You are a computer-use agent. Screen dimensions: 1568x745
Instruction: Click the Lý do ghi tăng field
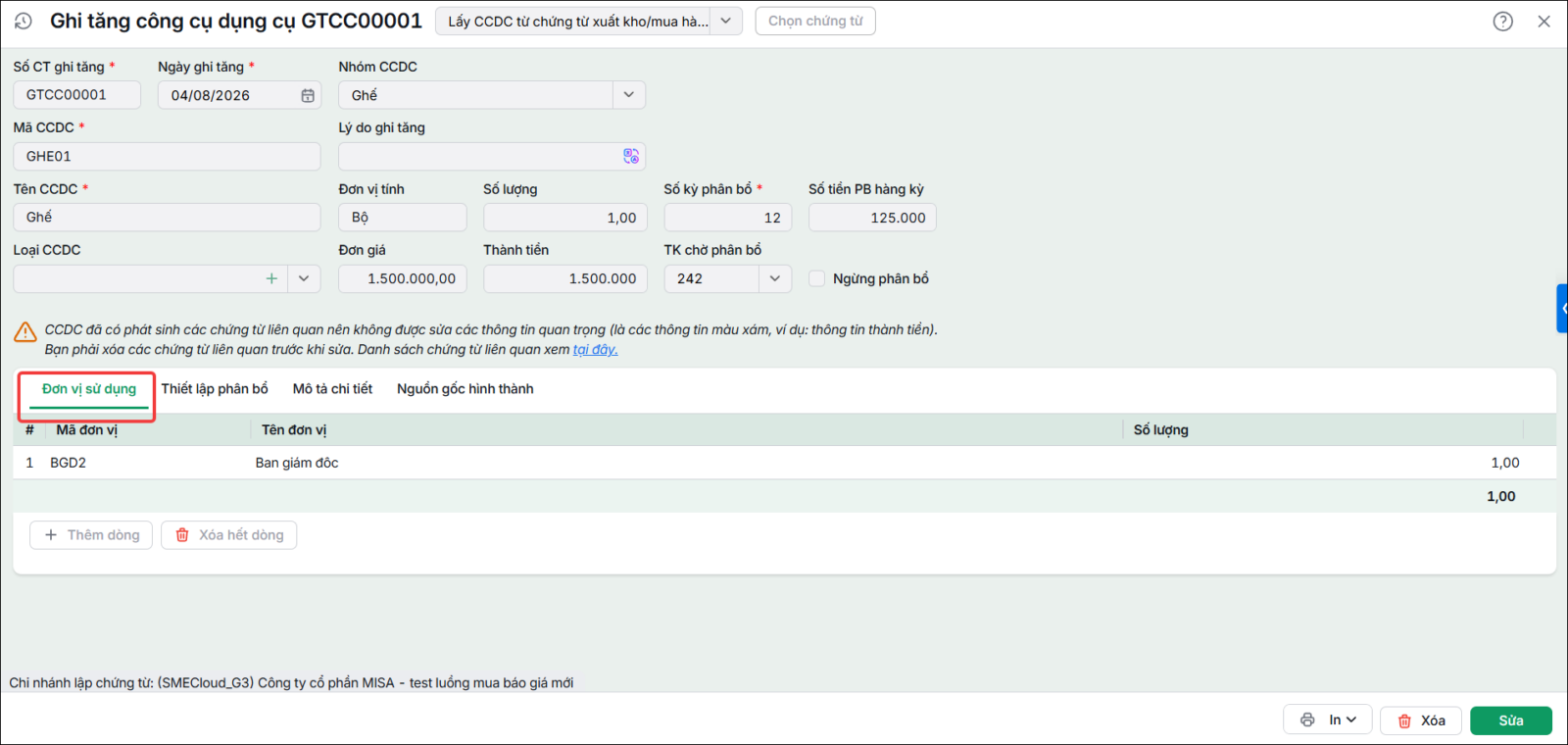(492, 156)
